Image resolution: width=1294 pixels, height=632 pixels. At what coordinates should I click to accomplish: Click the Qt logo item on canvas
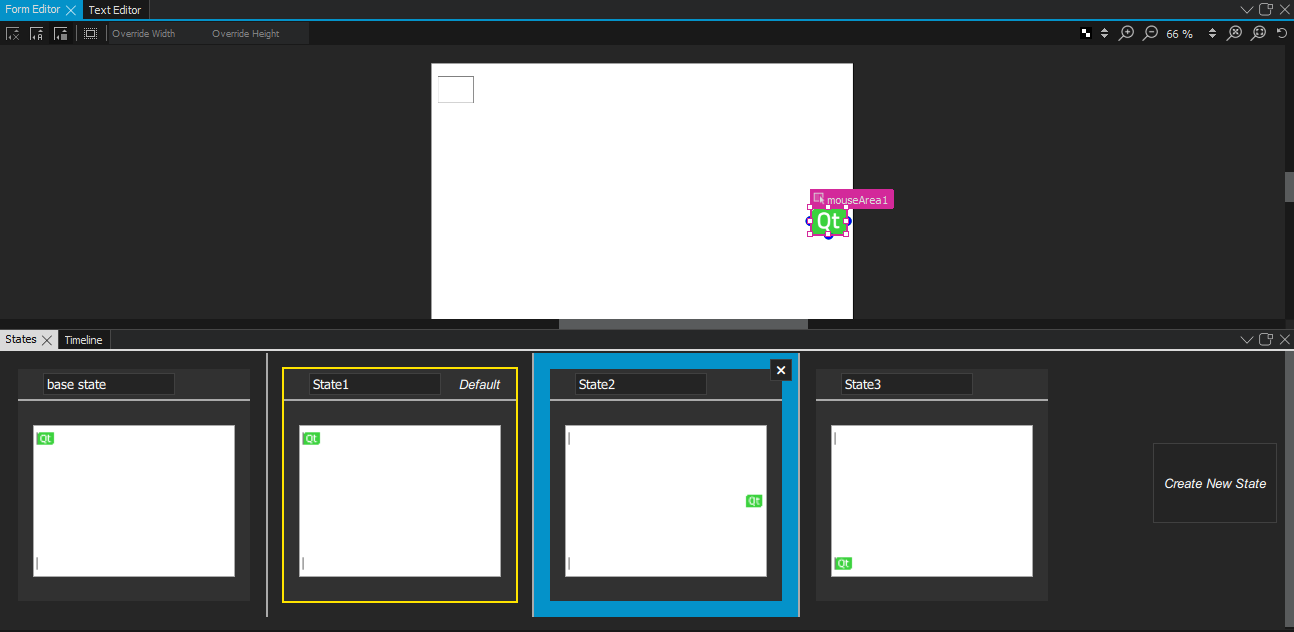click(829, 221)
